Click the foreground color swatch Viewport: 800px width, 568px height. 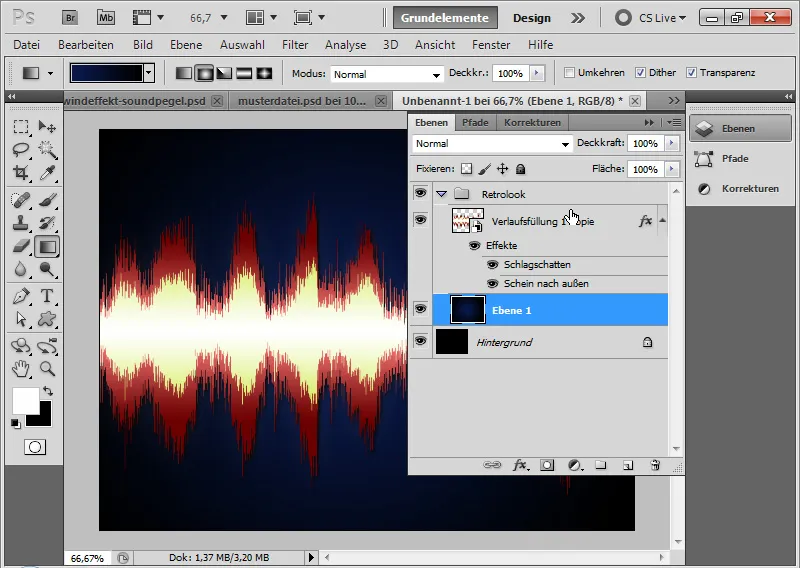pyautogui.click(x=25, y=401)
